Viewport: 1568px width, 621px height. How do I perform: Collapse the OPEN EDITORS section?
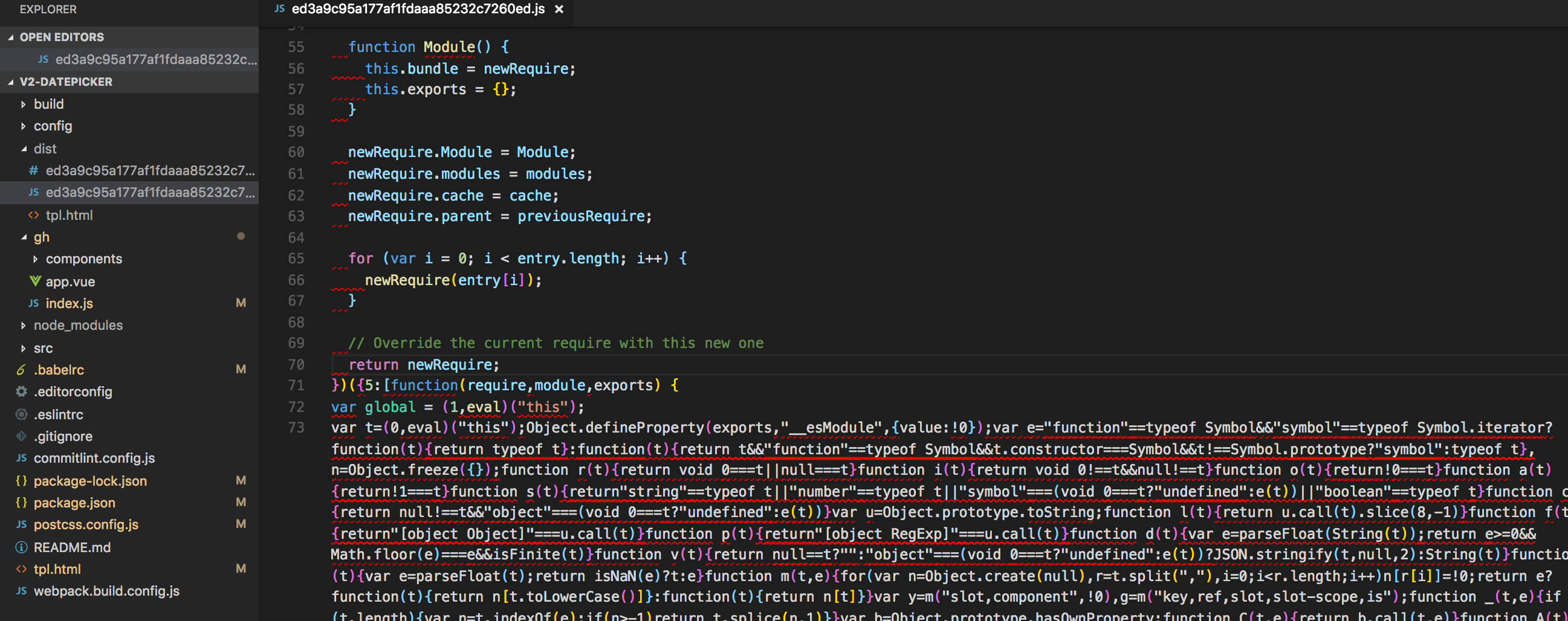tap(10, 36)
